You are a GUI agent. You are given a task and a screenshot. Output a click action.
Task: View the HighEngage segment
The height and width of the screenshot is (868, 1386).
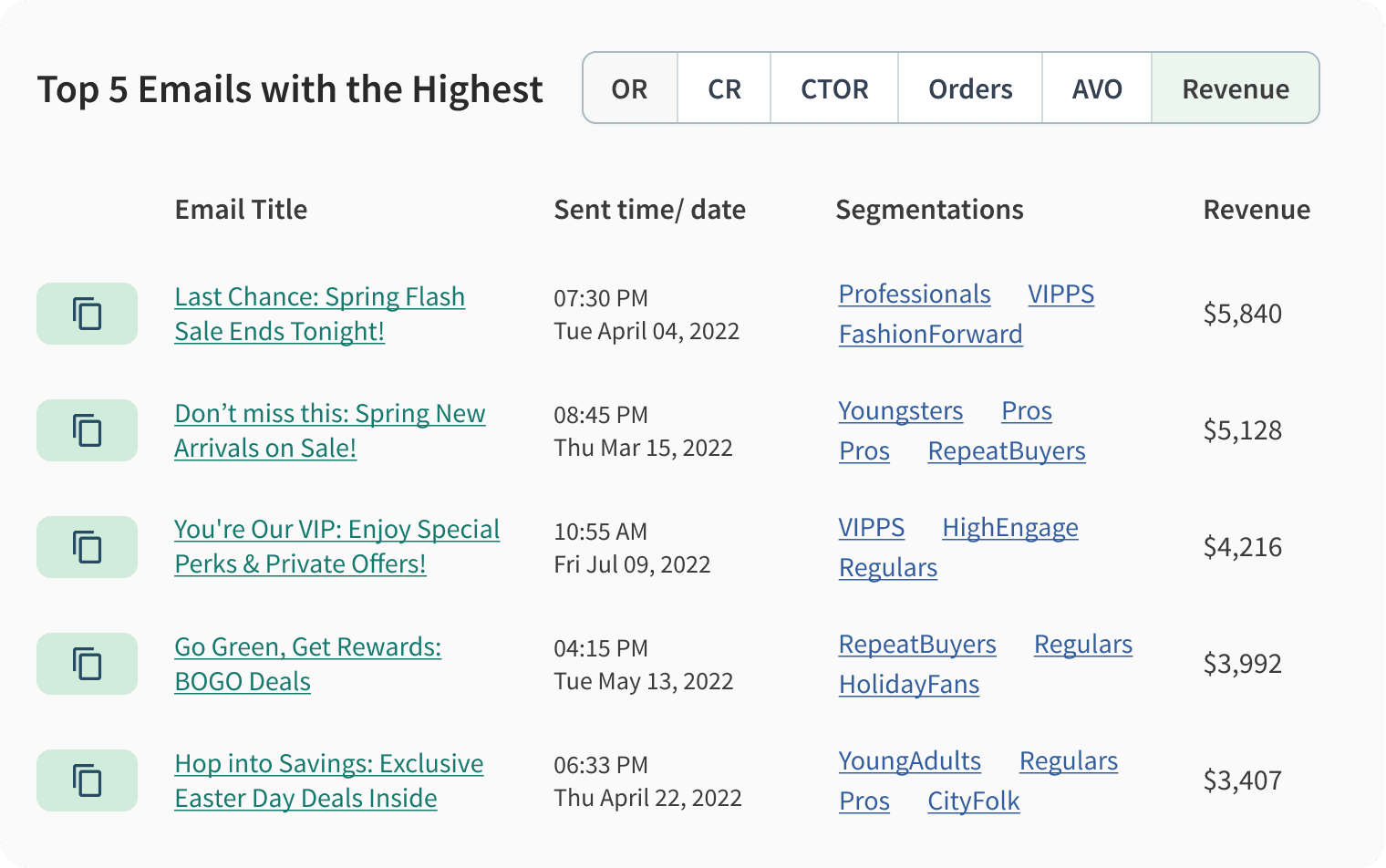[1010, 527]
